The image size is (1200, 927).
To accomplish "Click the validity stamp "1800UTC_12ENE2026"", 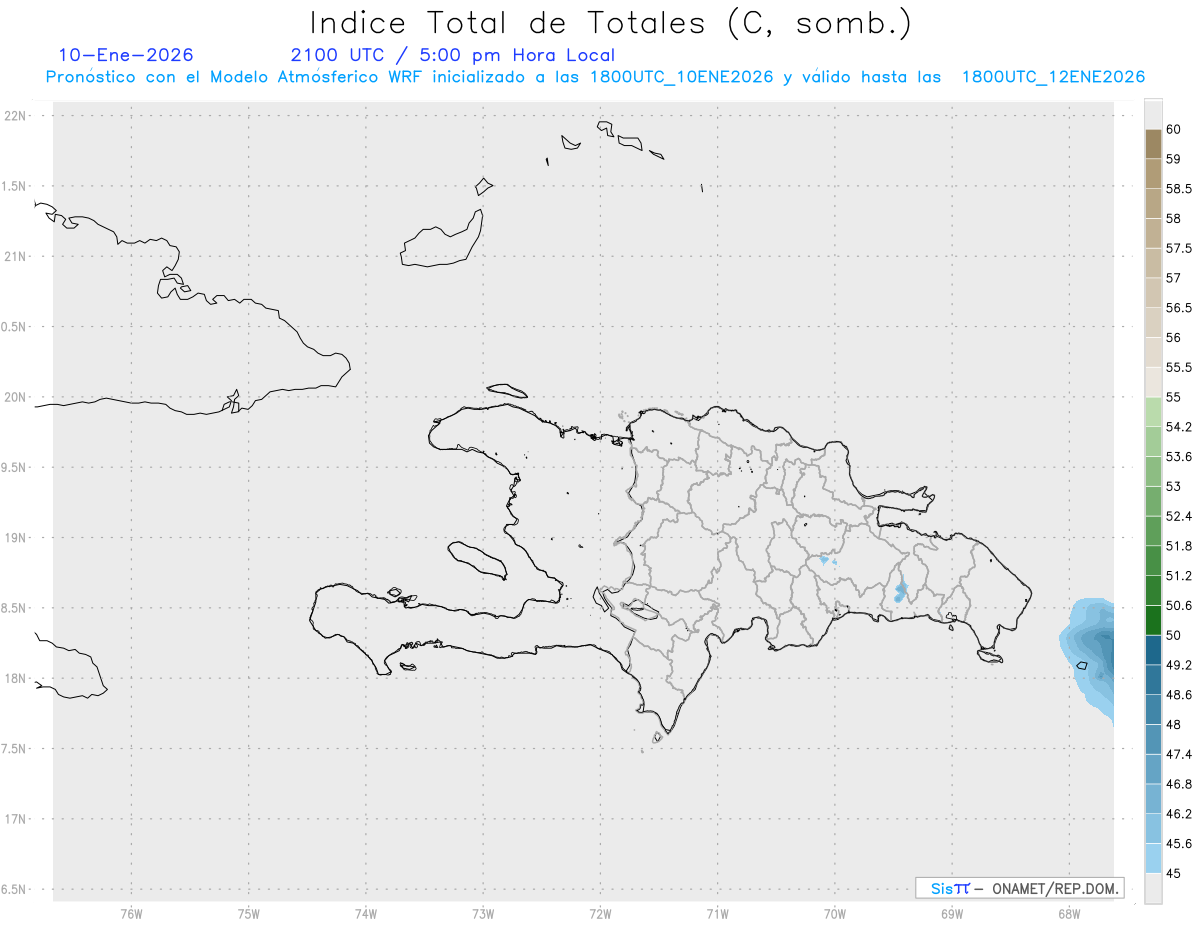I will (x=1053, y=78).
